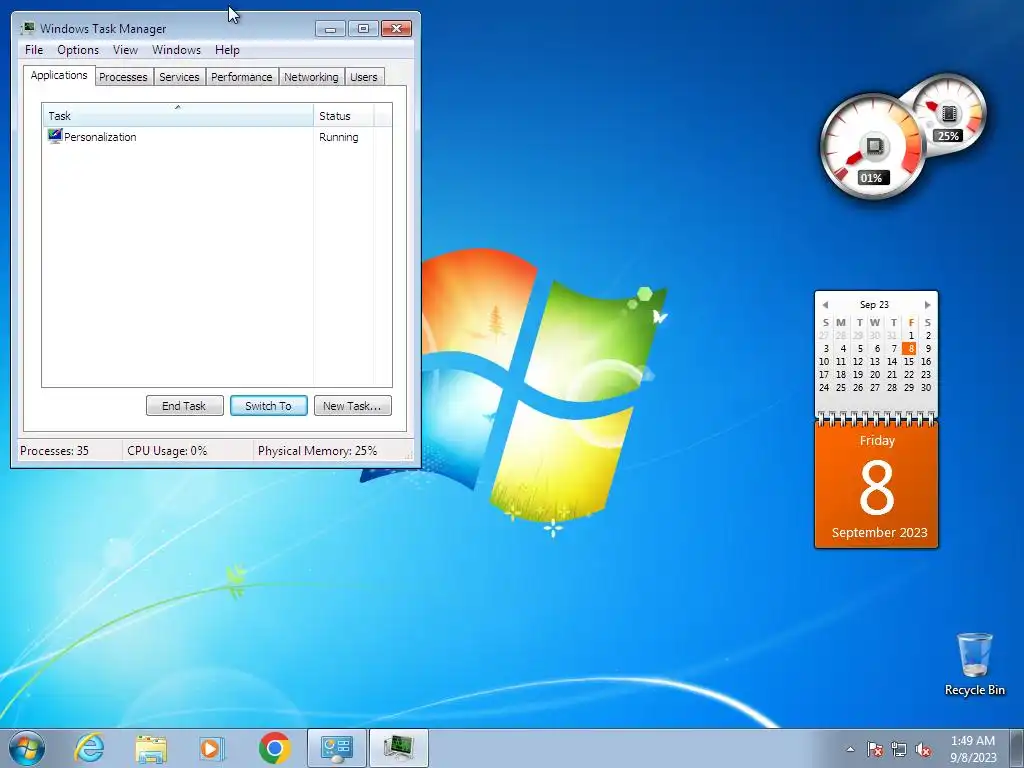
Task: Go to next month in calendar gadget
Action: pyautogui.click(x=927, y=305)
